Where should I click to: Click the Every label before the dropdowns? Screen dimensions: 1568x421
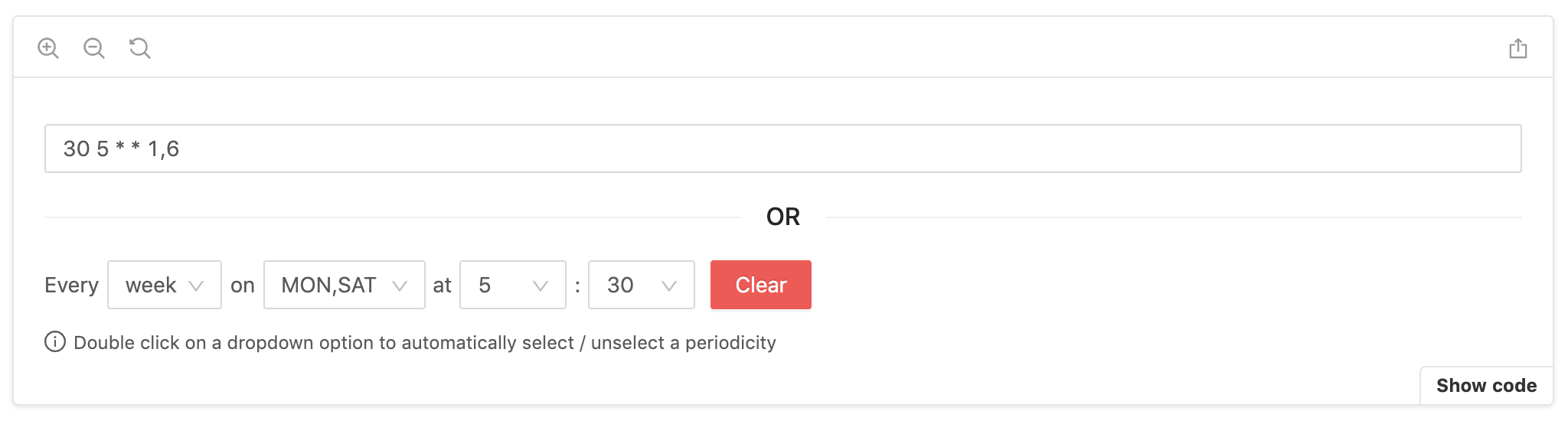(x=71, y=285)
